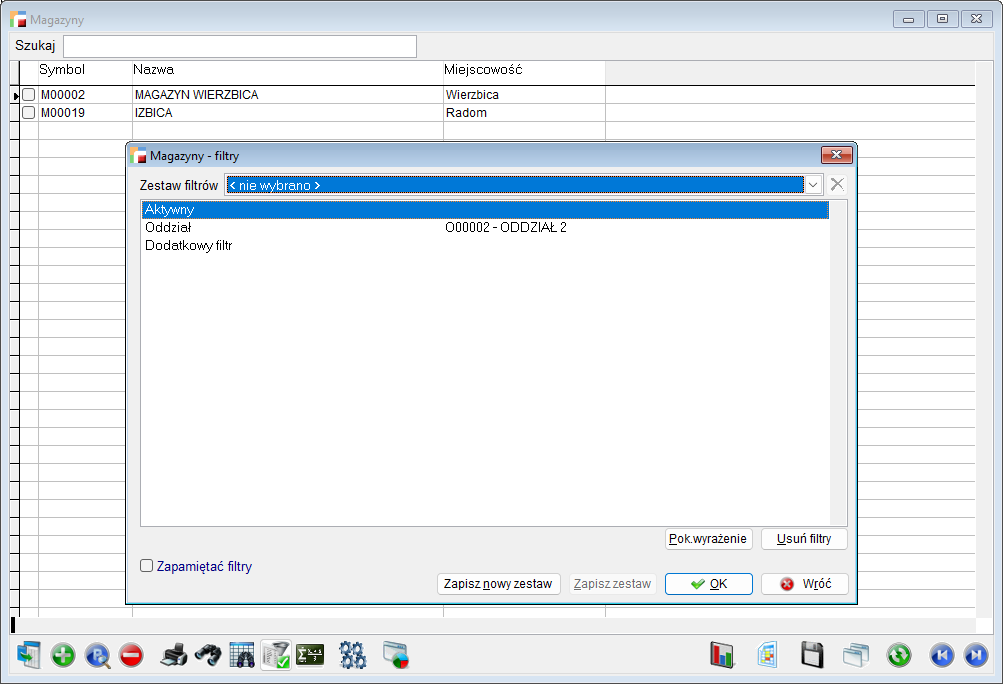Click the Usuń filtry button
This screenshot has height=684, width=1003.
pyautogui.click(x=804, y=539)
